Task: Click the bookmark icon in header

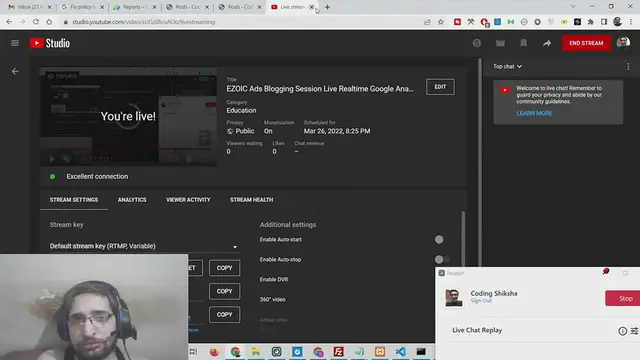Action: tap(523, 43)
